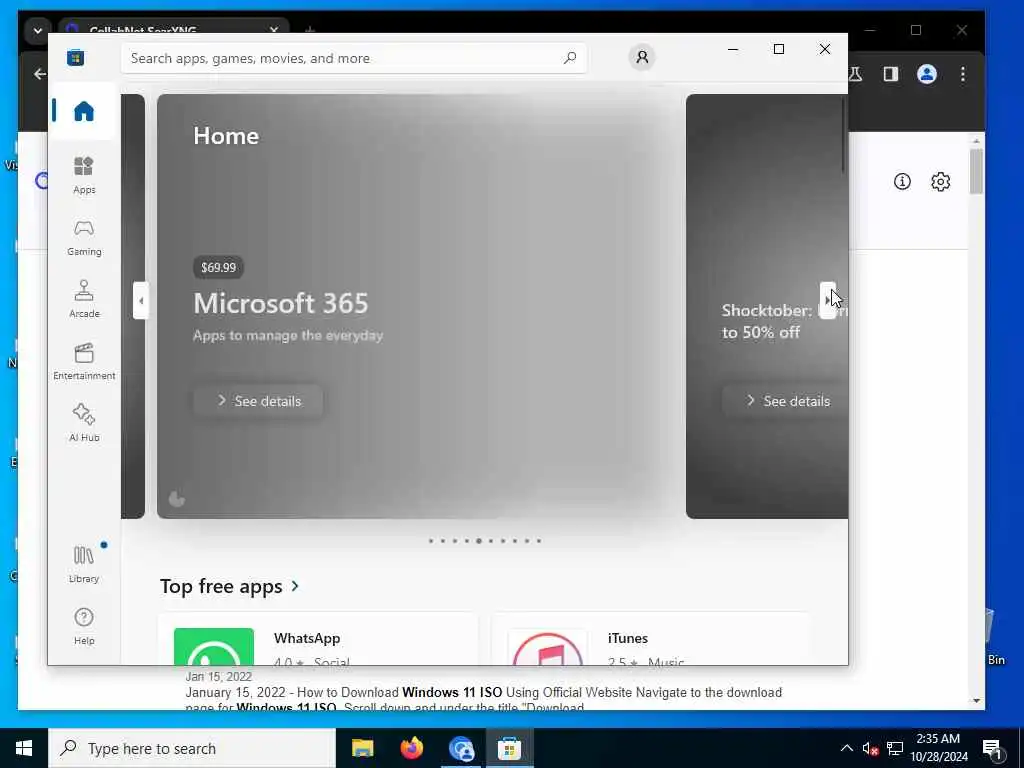Open the notification center icon
Image resolution: width=1024 pixels, height=768 pixels.
point(993,749)
